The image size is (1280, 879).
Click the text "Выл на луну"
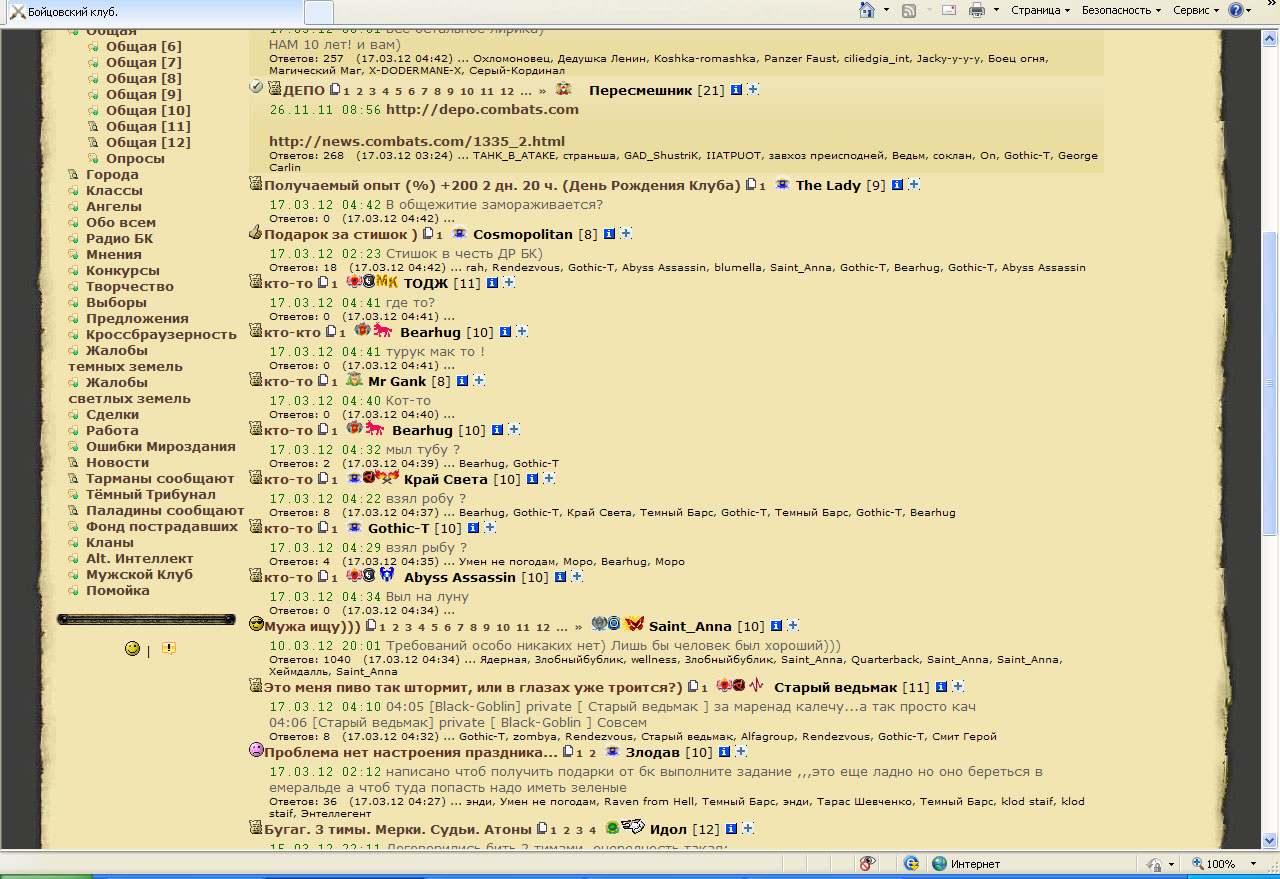[x=427, y=596]
